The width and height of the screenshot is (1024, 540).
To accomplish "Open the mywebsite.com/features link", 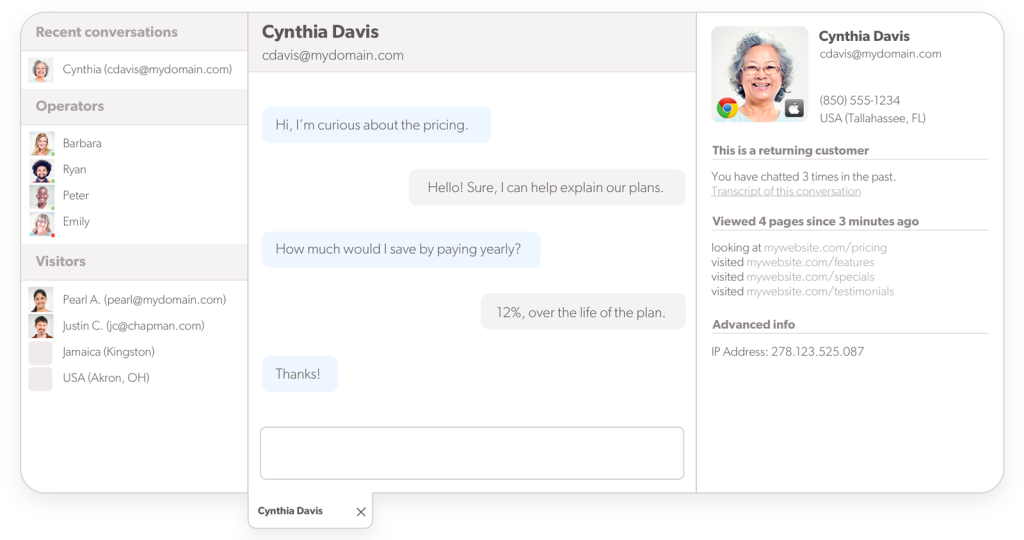I will (810, 262).
